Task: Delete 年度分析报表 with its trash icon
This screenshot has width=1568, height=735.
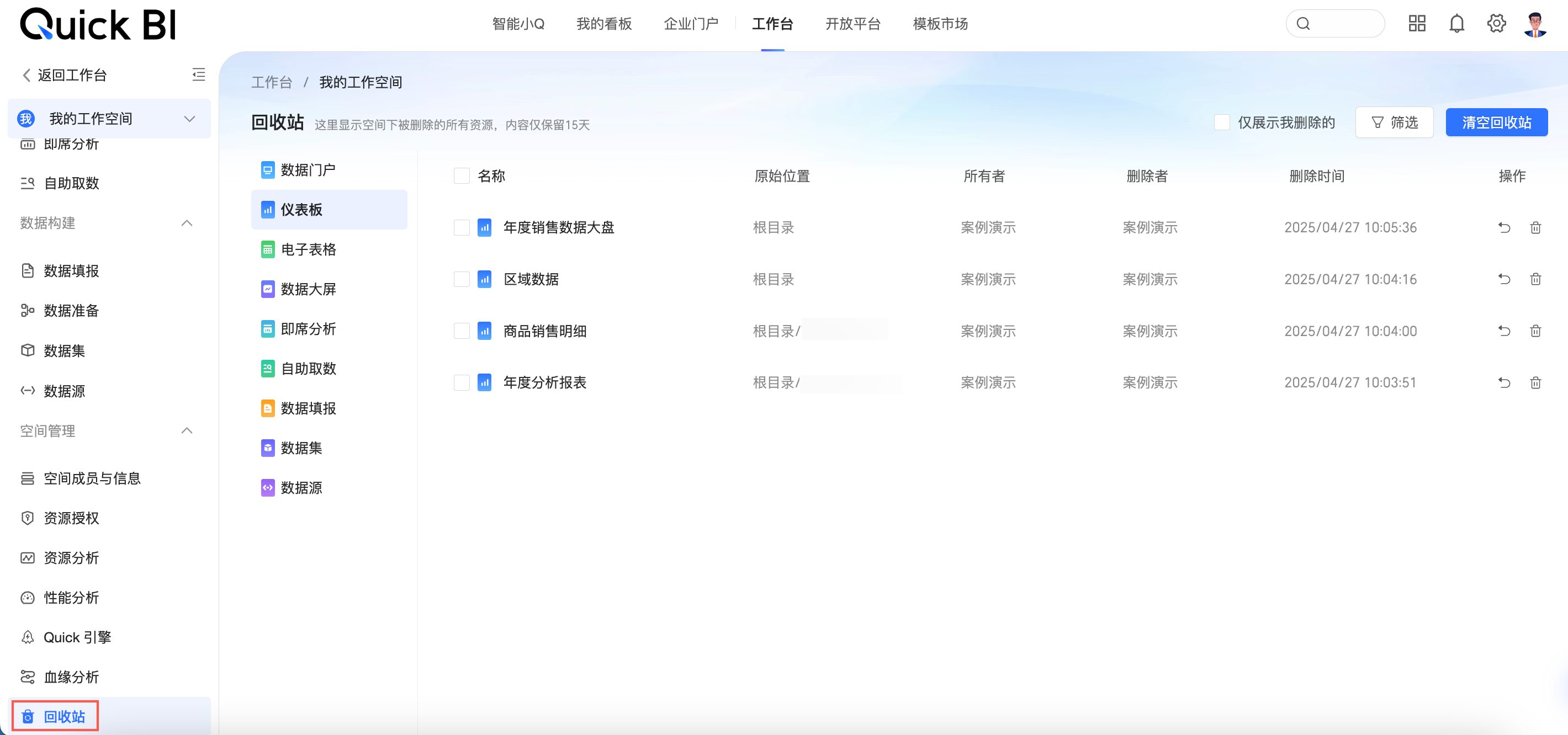Action: pos(1536,383)
